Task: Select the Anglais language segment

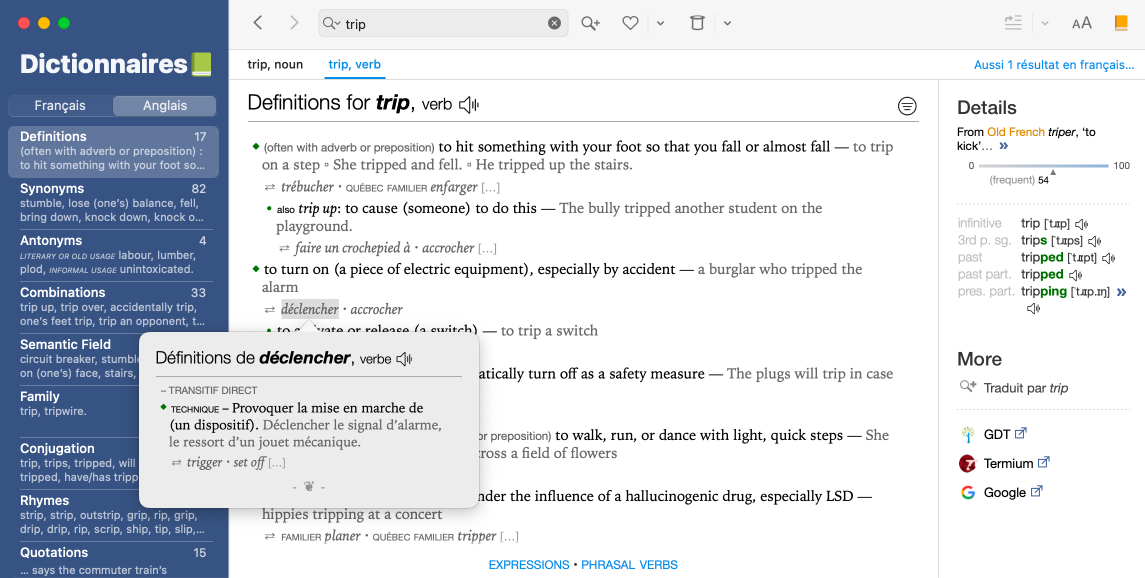Action: tap(165, 105)
